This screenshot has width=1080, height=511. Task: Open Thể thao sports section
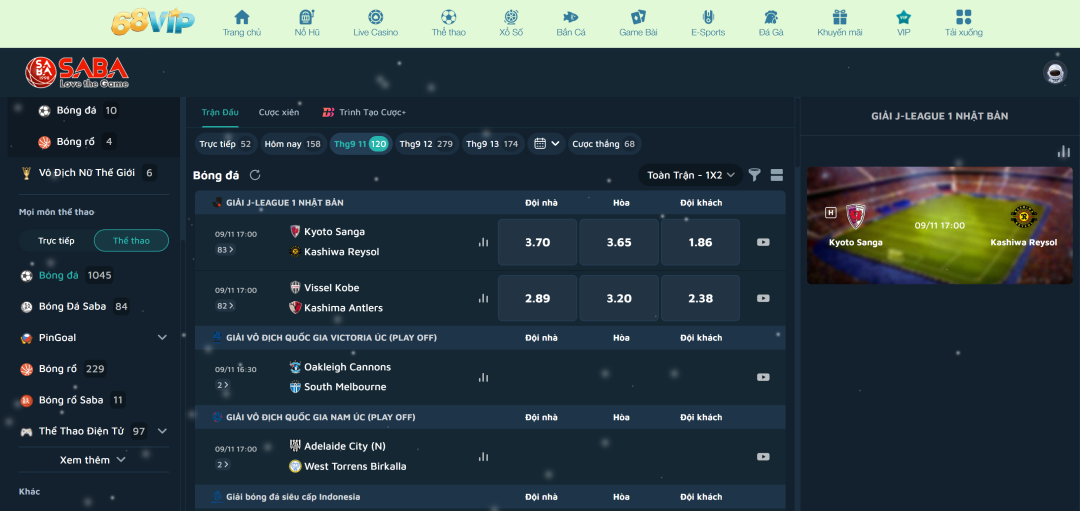point(448,23)
